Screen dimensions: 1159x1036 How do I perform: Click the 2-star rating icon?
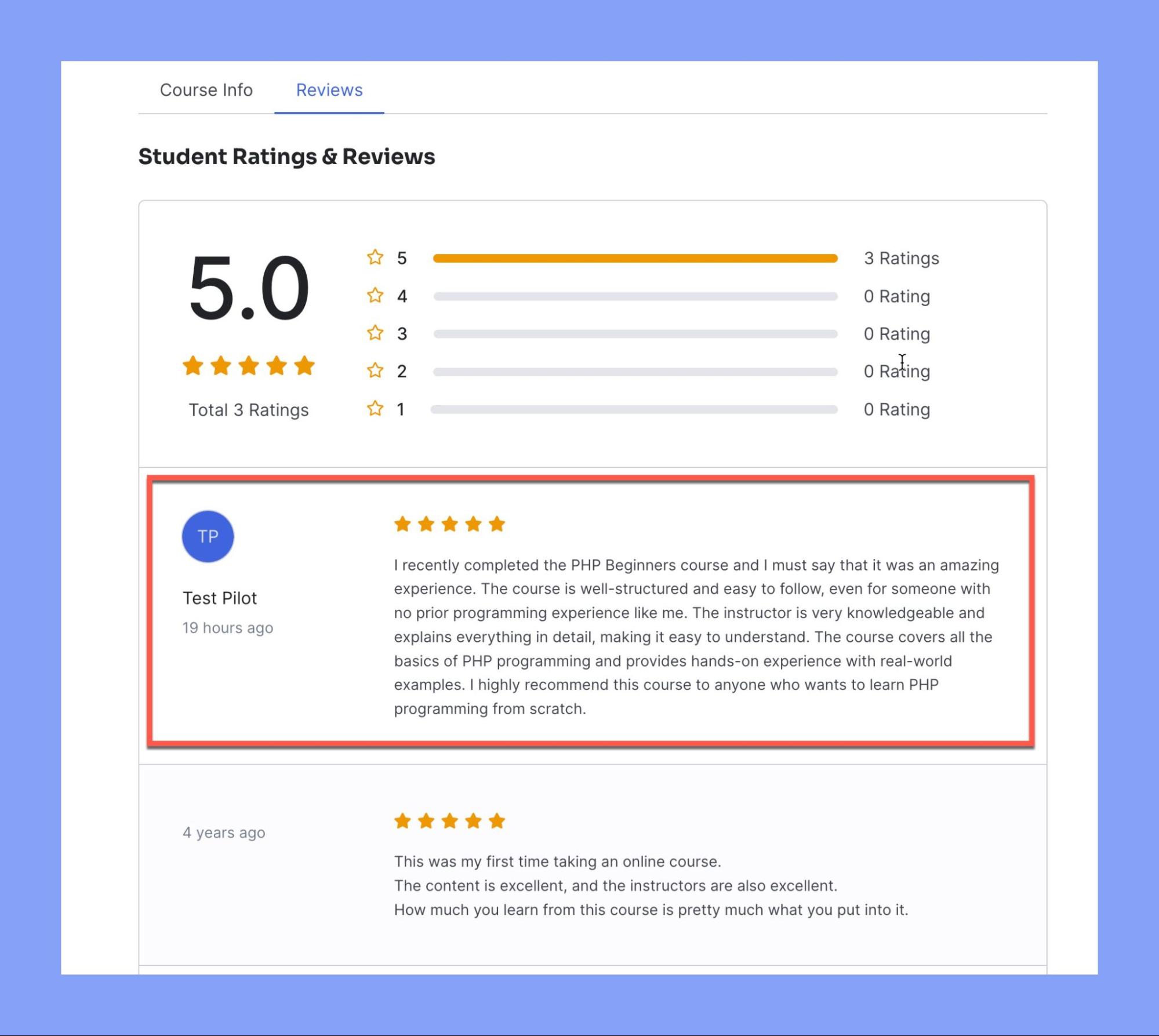[376, 371]
